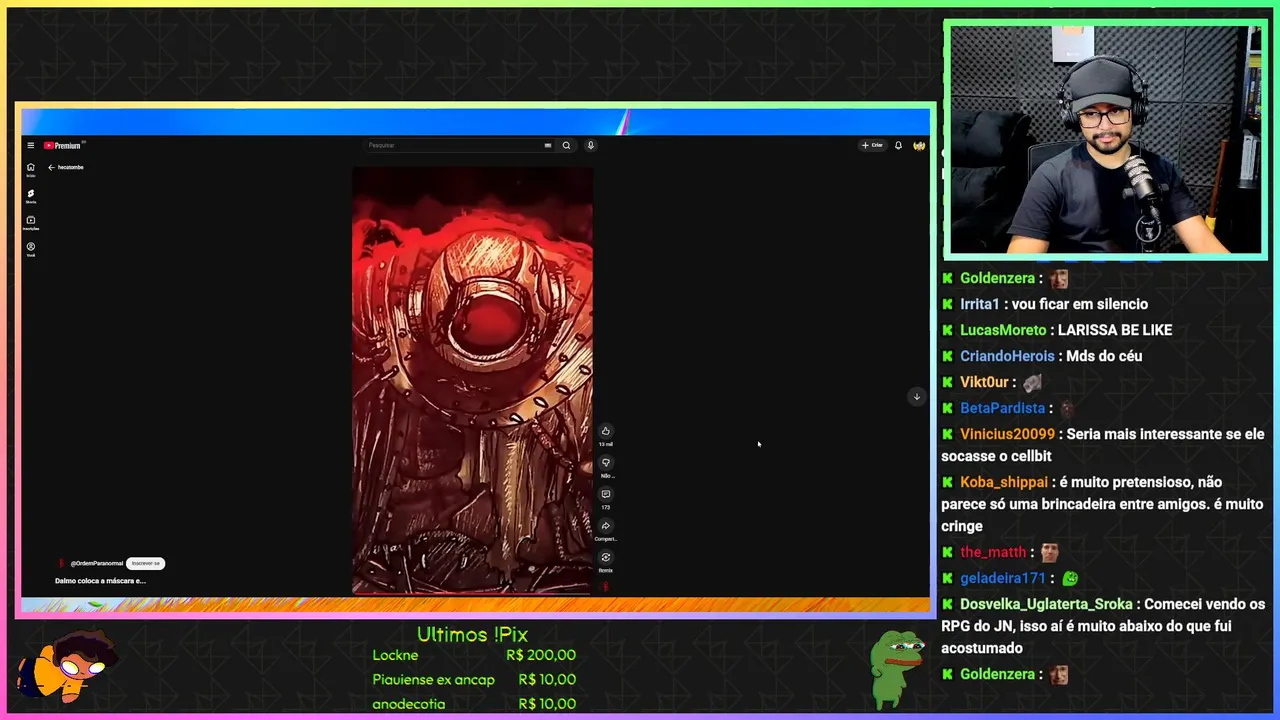Click the 'LARISSA BE LIKE' chat message
This screenshot has height=720, width=1280.
pos(1115,330)
